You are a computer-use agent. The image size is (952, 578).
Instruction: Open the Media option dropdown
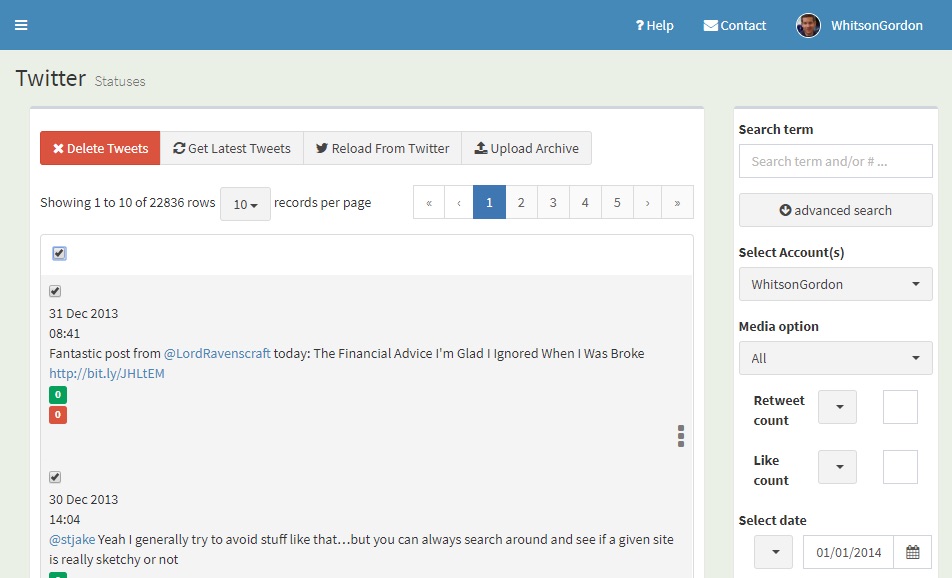point(835,358)
